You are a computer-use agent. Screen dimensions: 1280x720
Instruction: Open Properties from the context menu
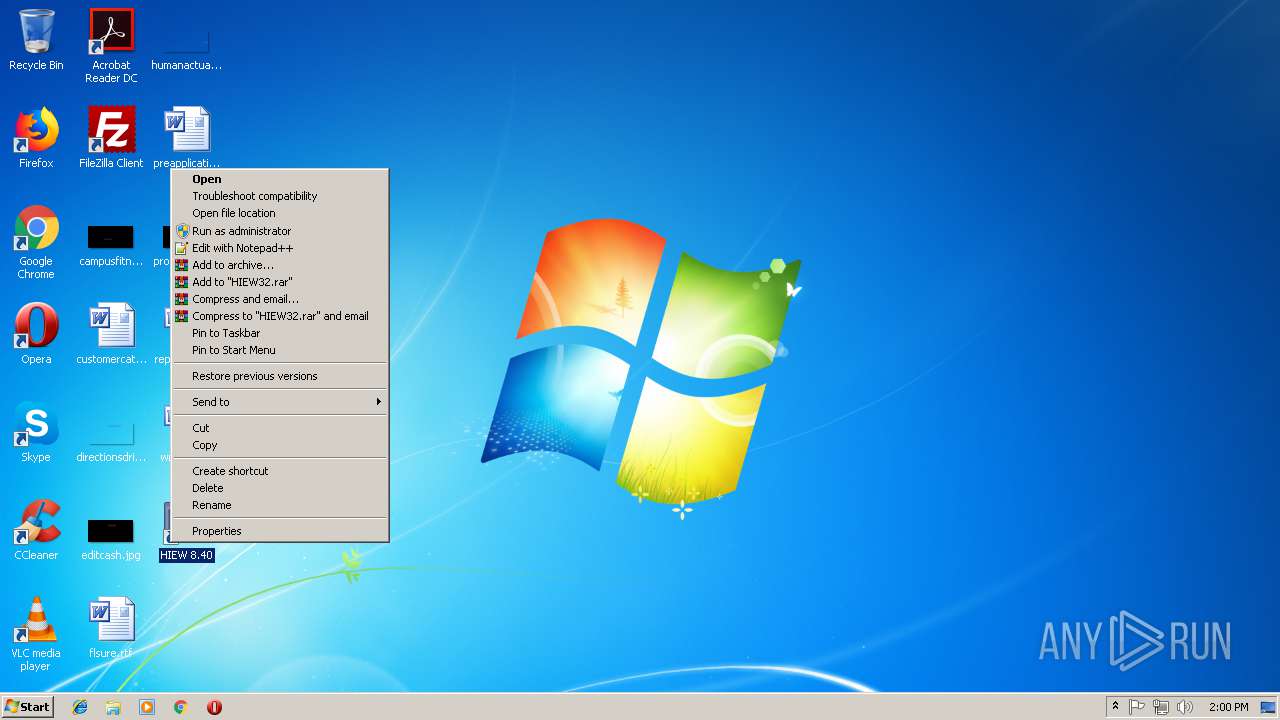pyautogui.click(x=280, y=531)
